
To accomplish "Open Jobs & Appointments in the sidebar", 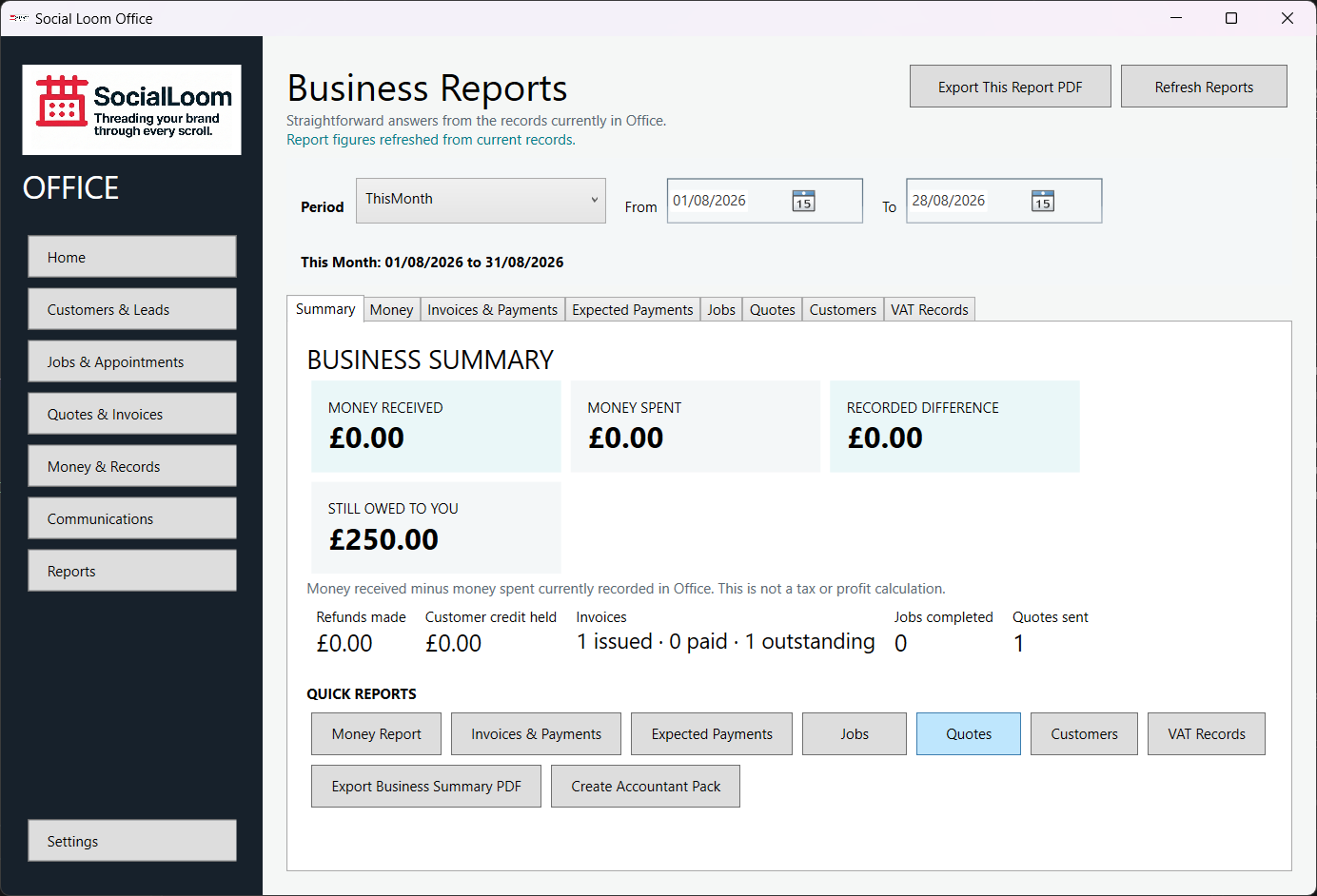I will point(132,361).
